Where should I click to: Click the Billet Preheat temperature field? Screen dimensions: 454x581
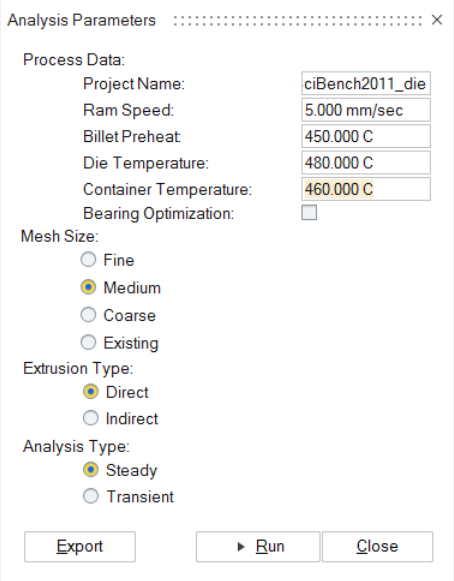pyautogui.click(x=366, y=136)
